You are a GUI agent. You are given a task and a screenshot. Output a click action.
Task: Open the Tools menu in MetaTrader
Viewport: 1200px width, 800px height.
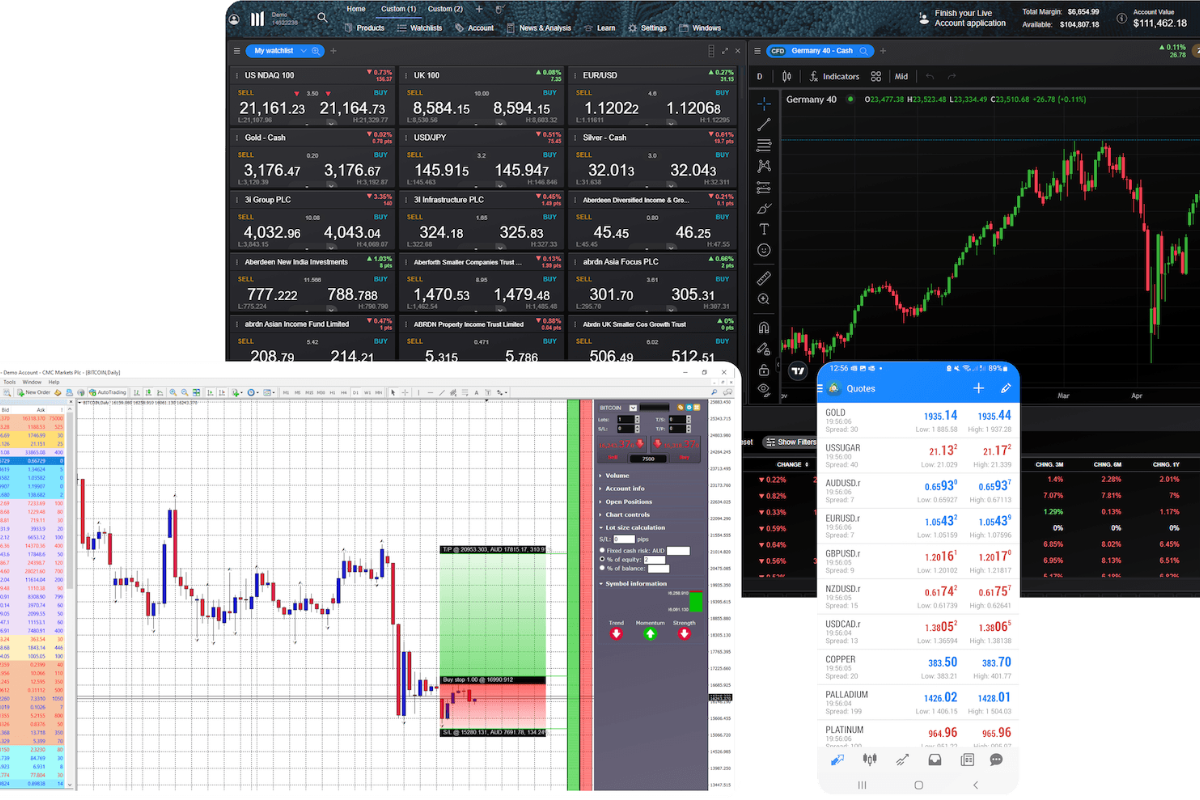(x=9, y=382)
